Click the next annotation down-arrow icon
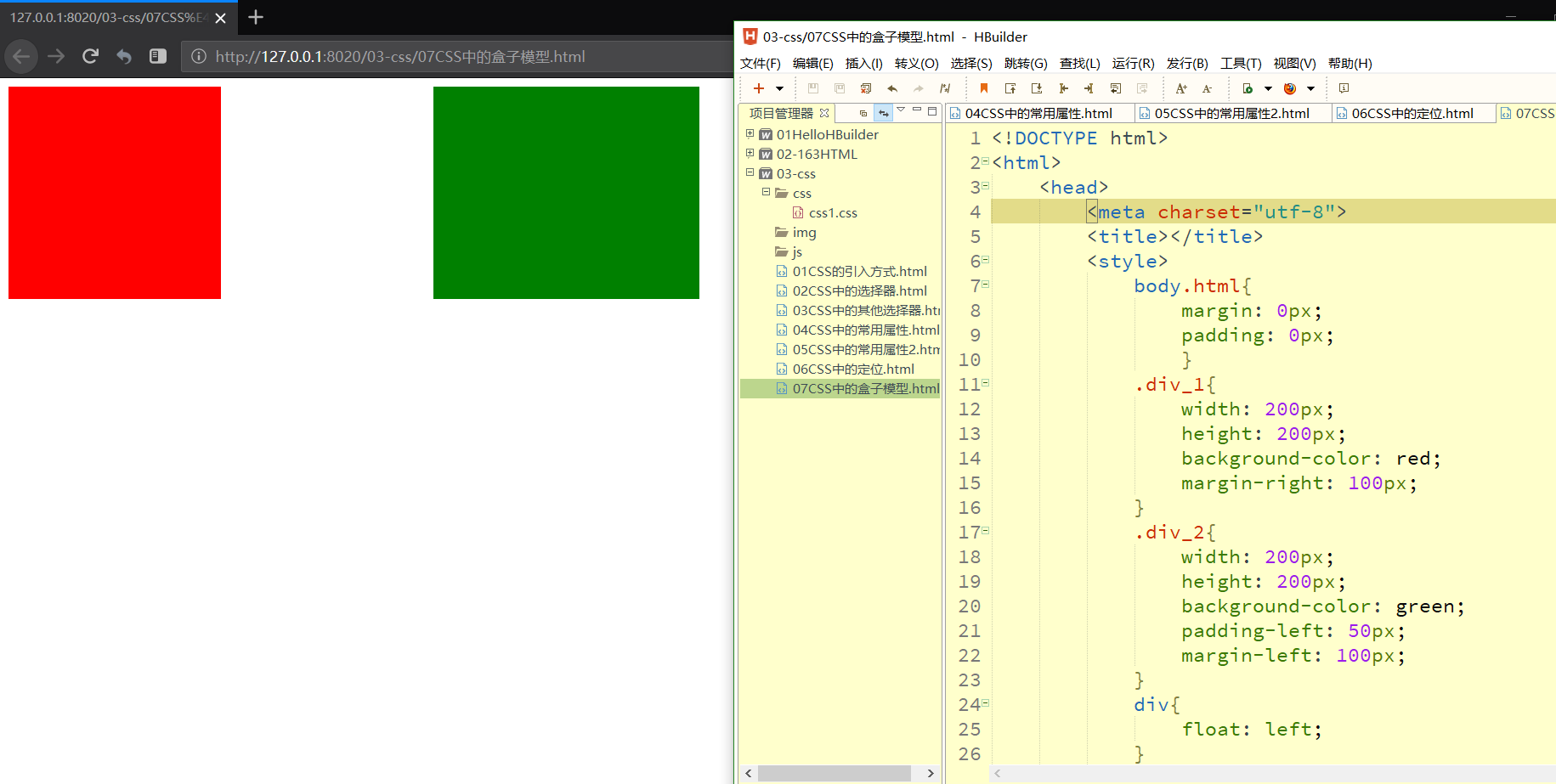This screenshot has width=1556, height=784. click(x=1037, y=88)
